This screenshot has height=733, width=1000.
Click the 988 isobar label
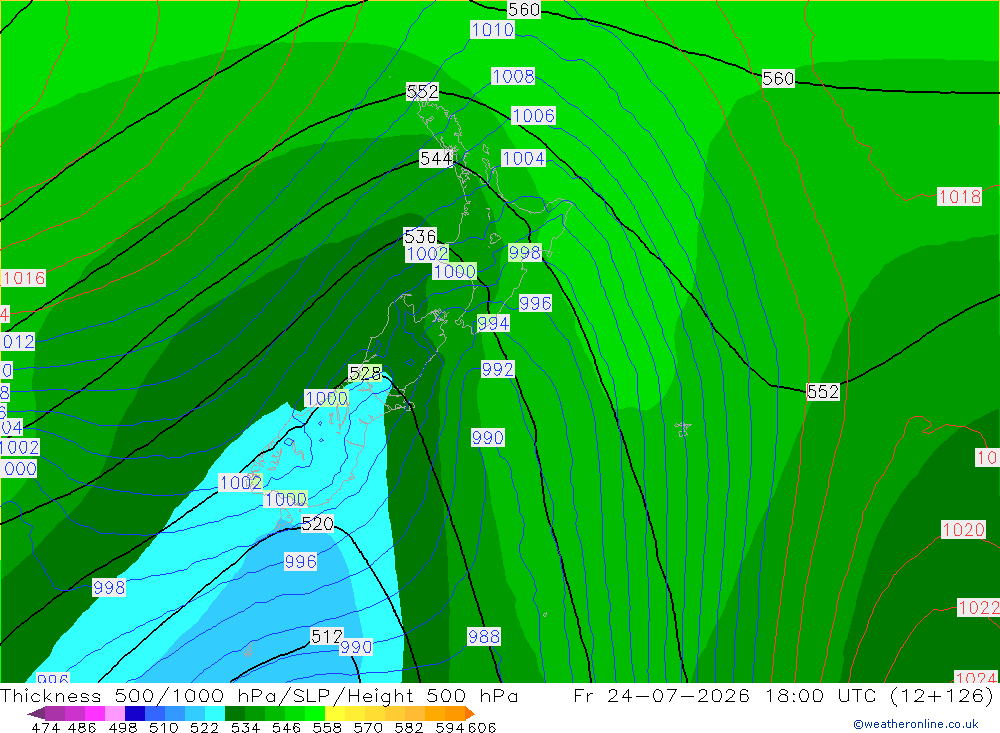coord(483,637)
